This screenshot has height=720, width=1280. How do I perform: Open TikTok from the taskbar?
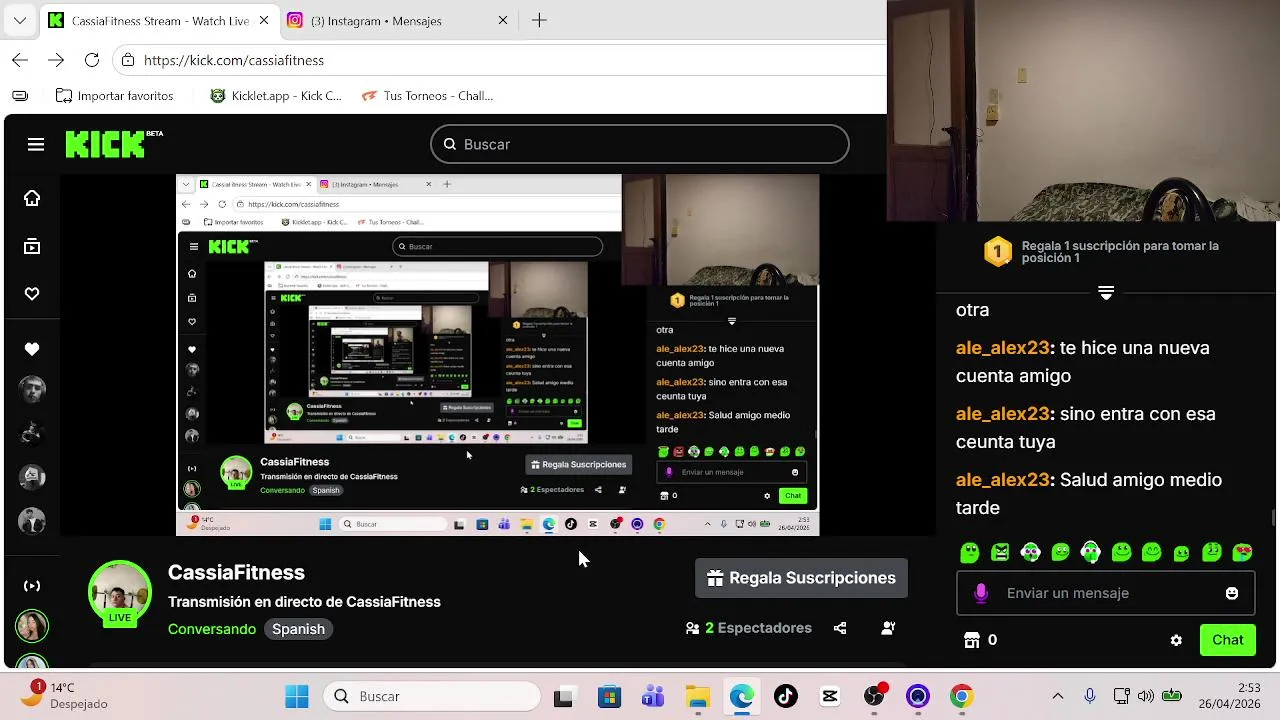coord(786,696)
